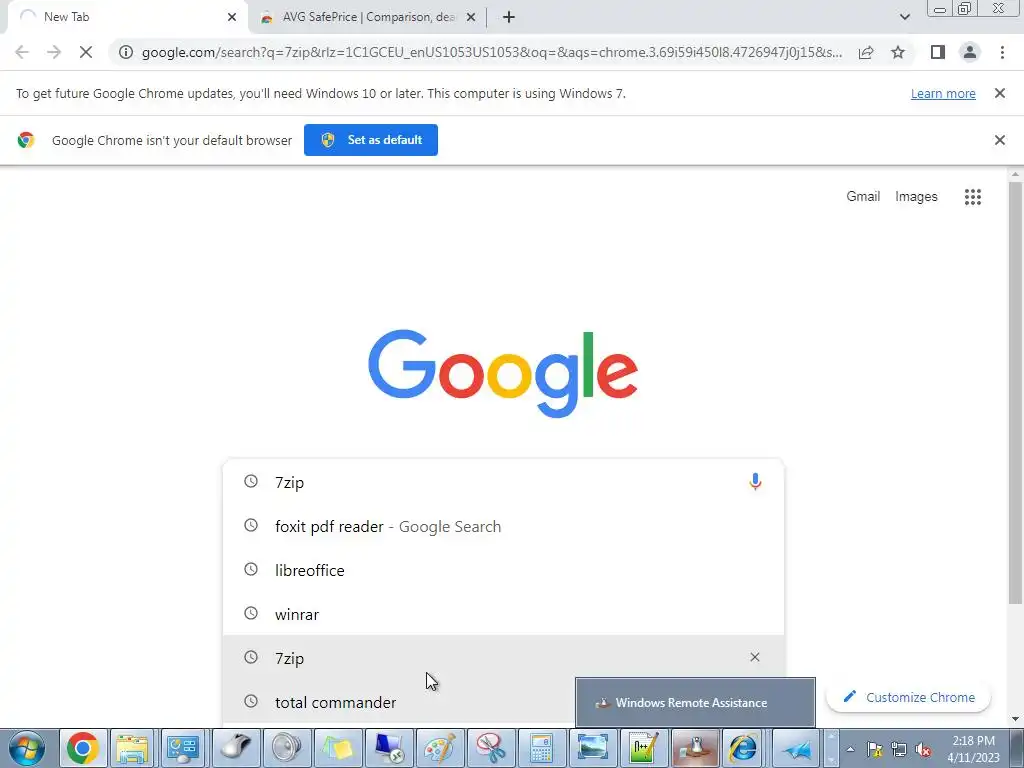The image size is (1024, 768).
Task: Open the Windows Start menu
Action: tap(27, 748)
